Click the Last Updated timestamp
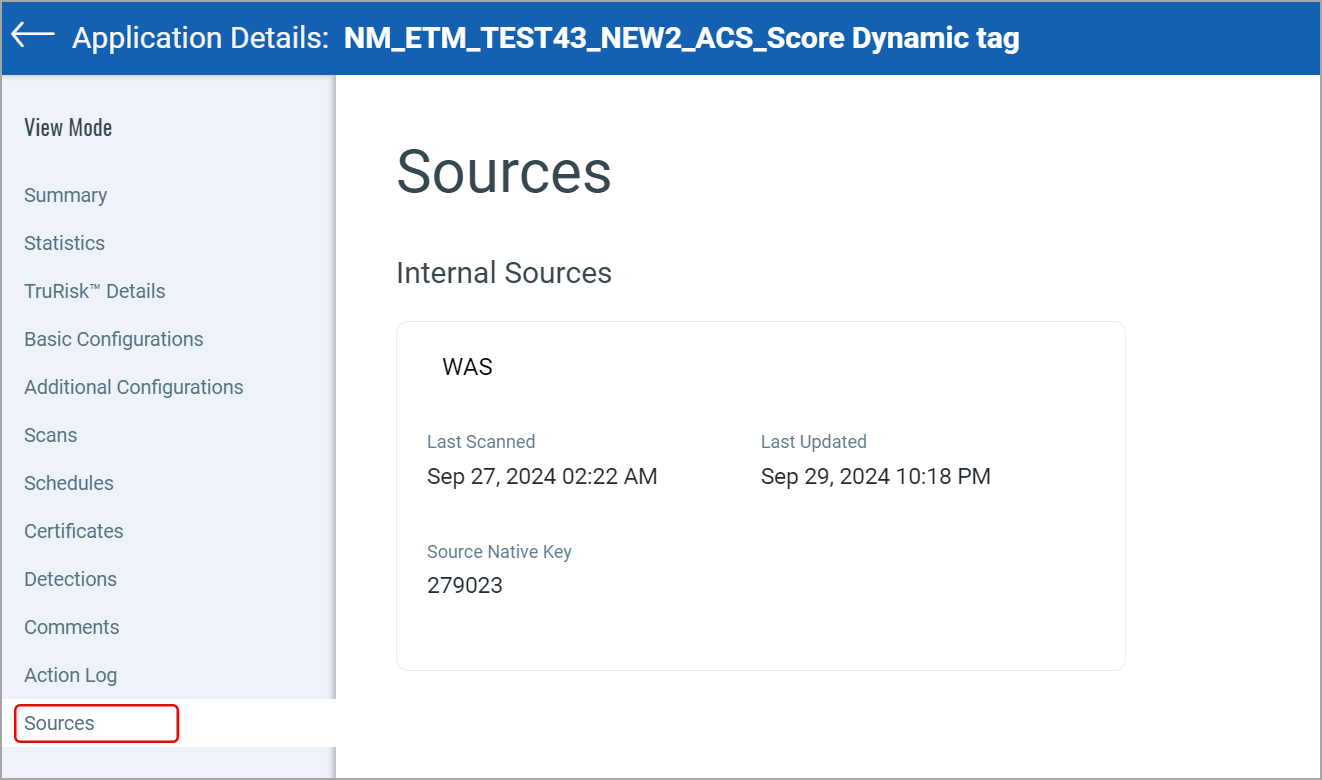The image size is (1322, 780). pyautogui.click(x=875, y=476)
